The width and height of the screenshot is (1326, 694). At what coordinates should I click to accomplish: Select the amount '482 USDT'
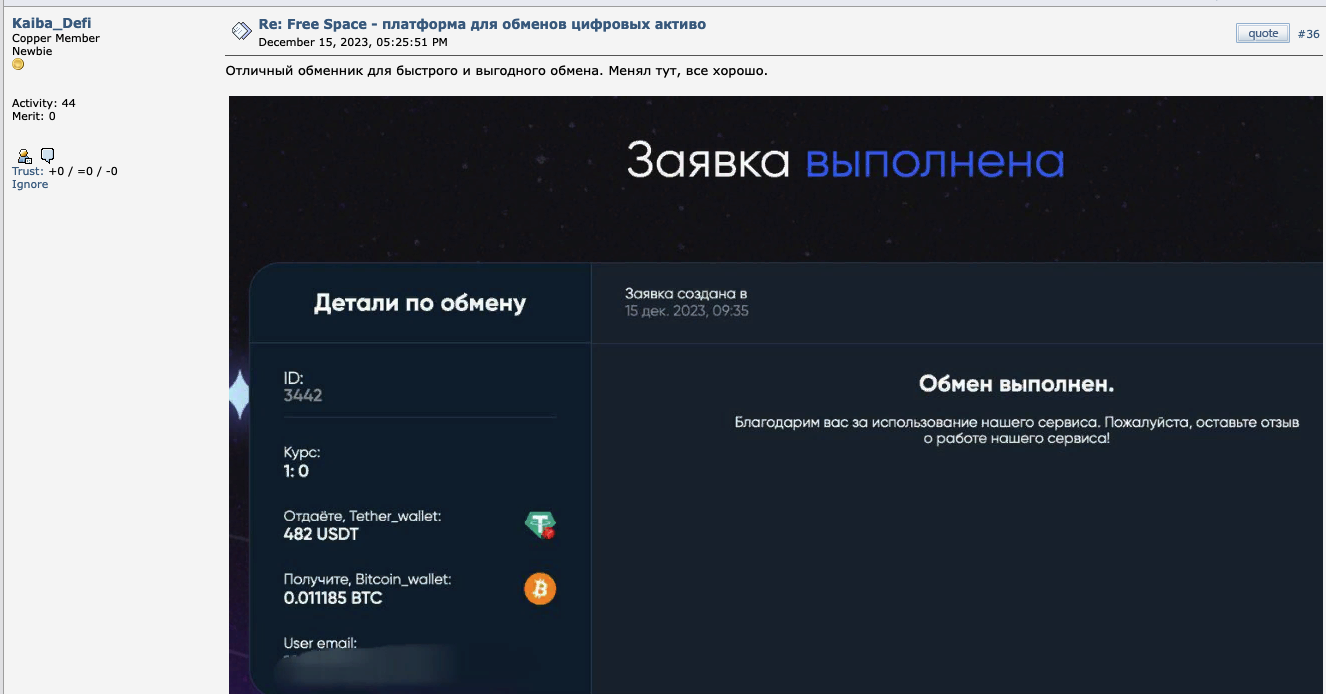[321, 534]
